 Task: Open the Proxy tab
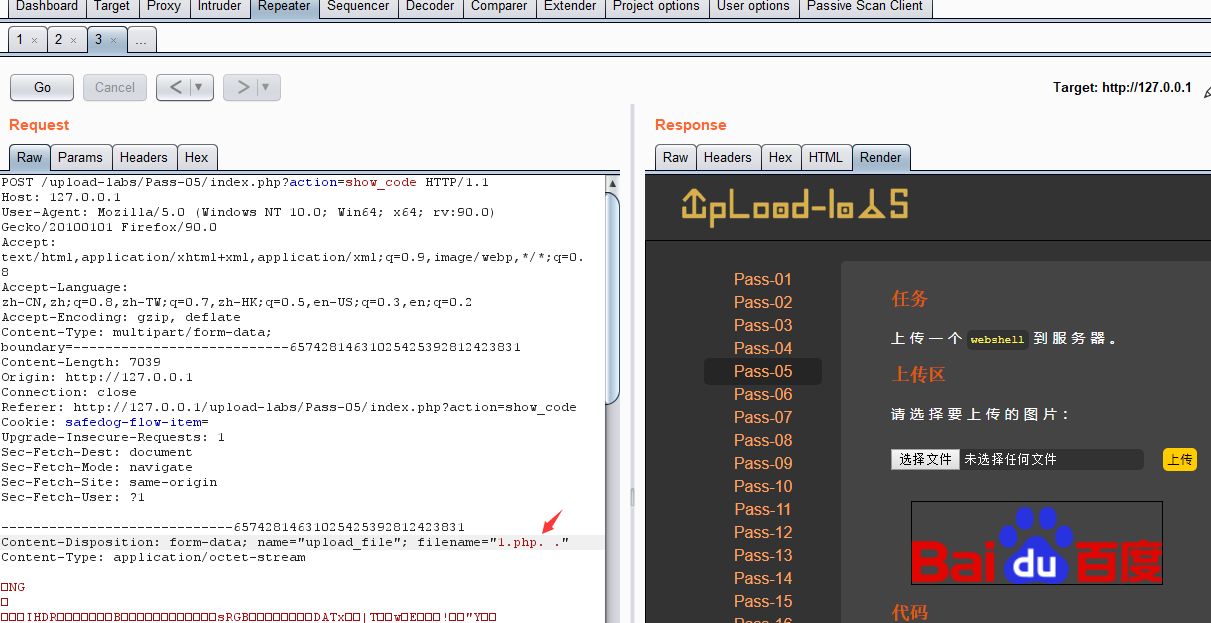click(x=164, y=7)
